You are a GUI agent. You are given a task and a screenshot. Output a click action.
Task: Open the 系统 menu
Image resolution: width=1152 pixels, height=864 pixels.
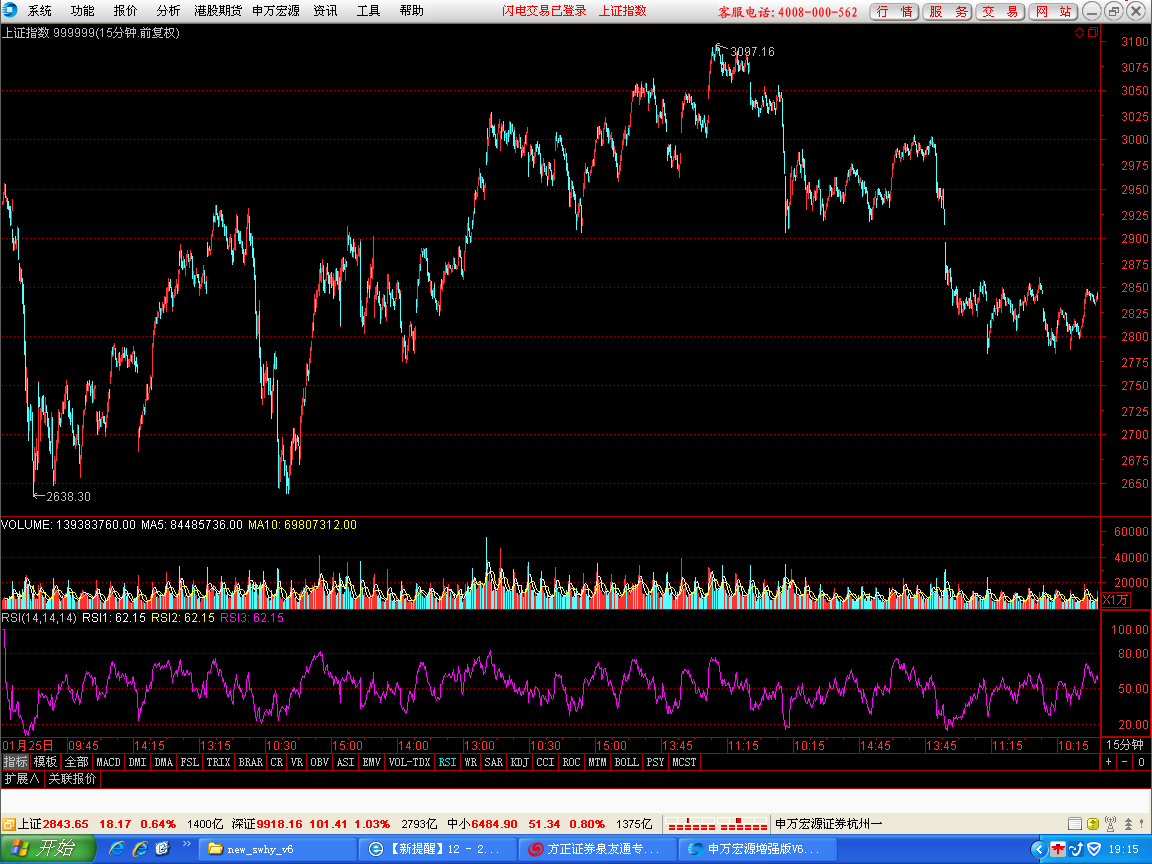tap(40, 10)
